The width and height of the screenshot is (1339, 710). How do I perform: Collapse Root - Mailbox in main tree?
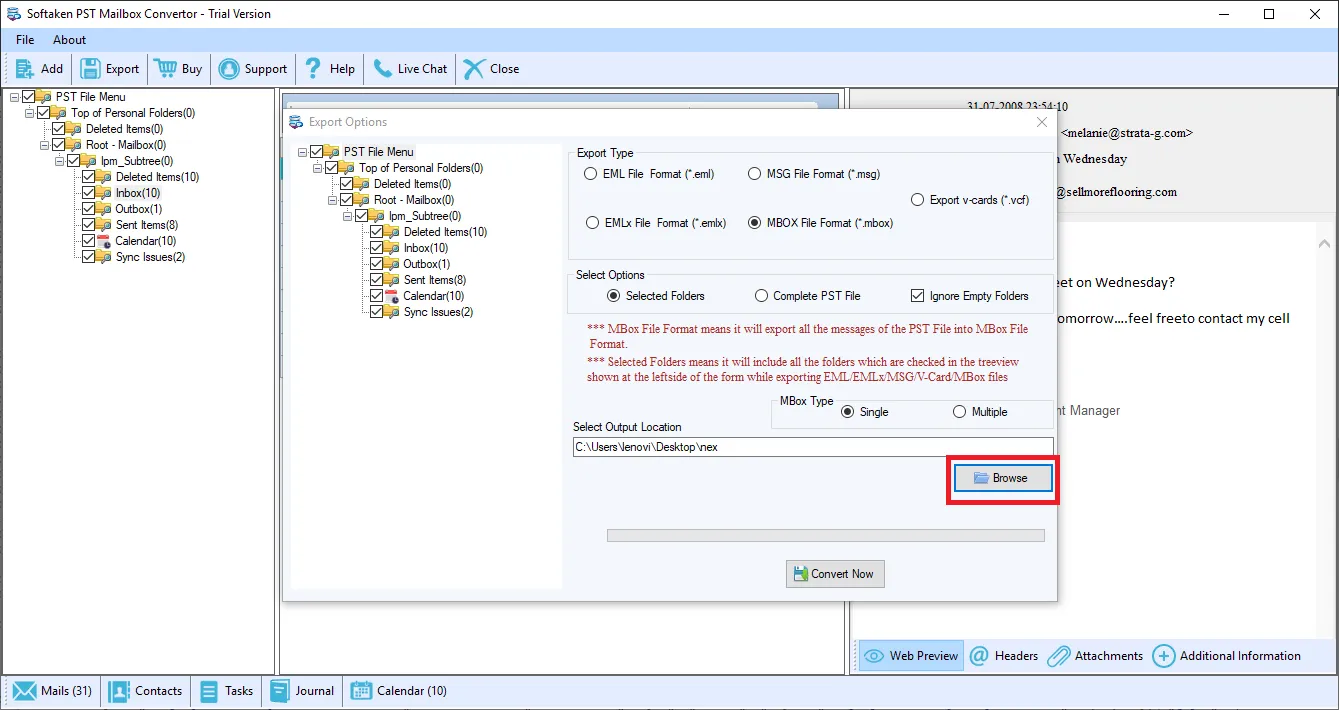click(x=44, y=145)
